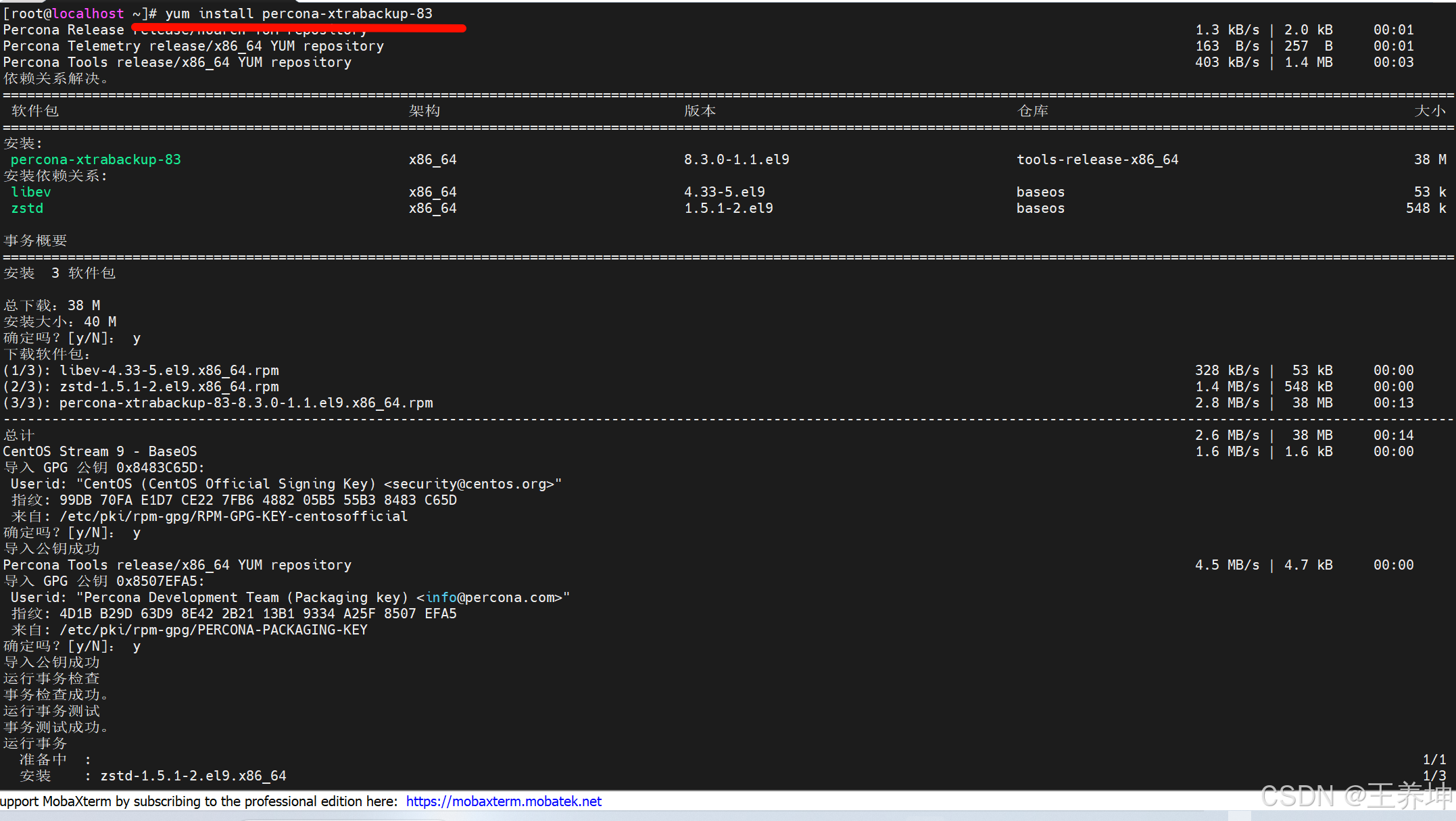Image resolution: width=1456 pixels, height=821 pixels.
Task: Click the 版本 column header
Action: tap(700, 111)
